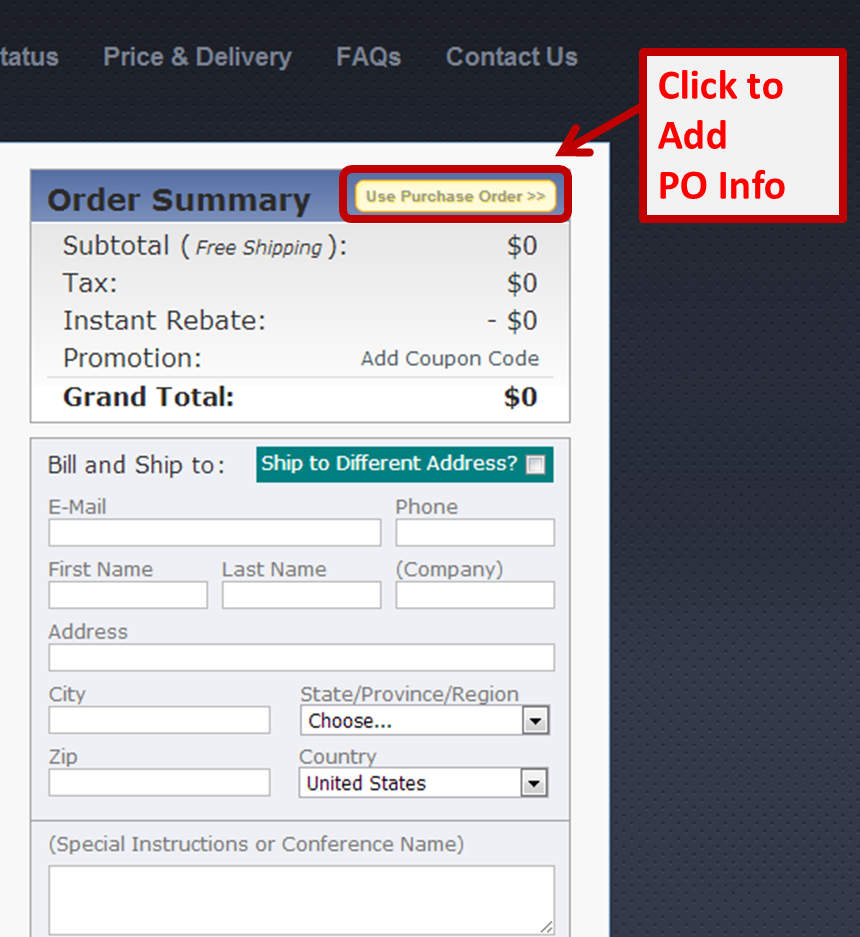Open the Add Coupon Code link

[x=450, y=358]
